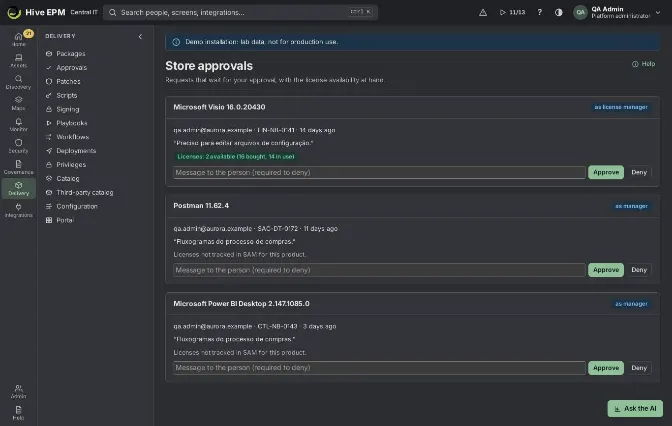This screenshot has width=672, height=426.
Task: Deny the Microsoft Visio request
Action: (639, 172)
